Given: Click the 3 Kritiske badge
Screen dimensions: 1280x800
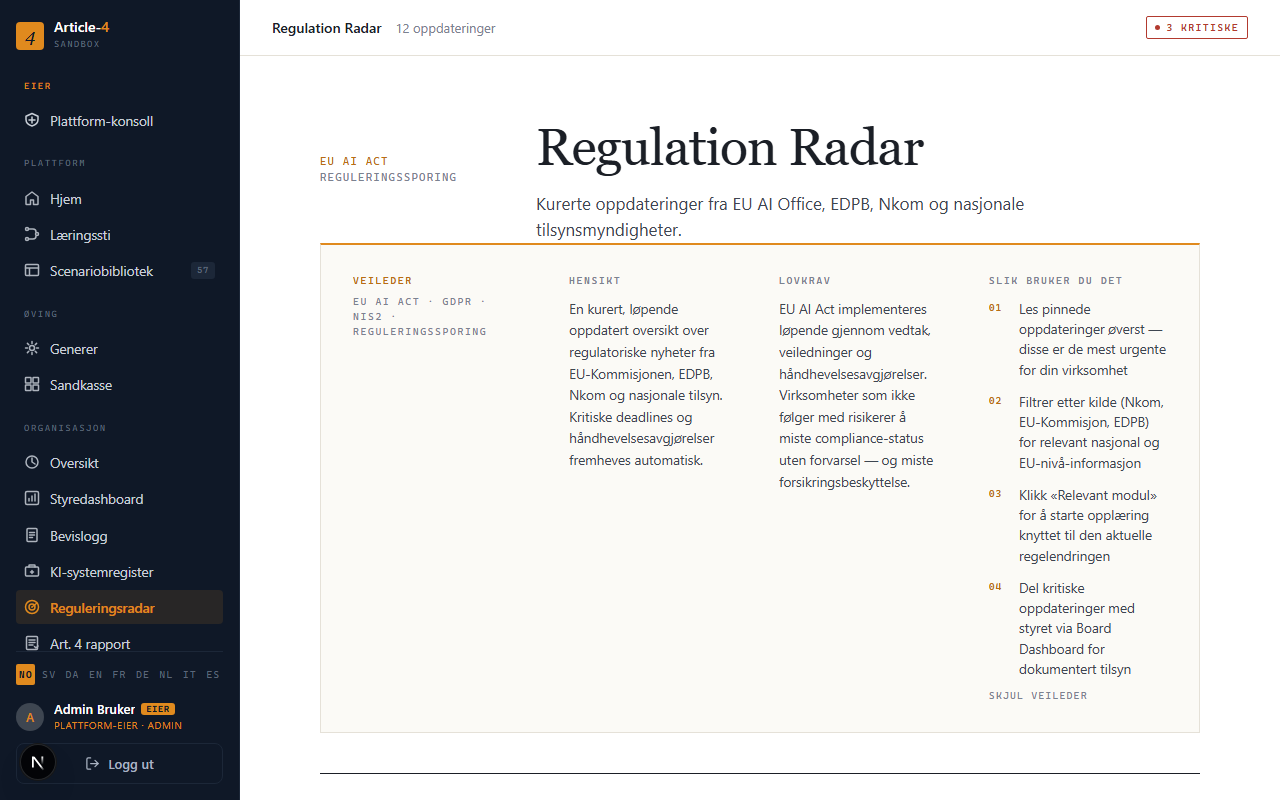Looking at the screenshot, I should coord(1197,28).
